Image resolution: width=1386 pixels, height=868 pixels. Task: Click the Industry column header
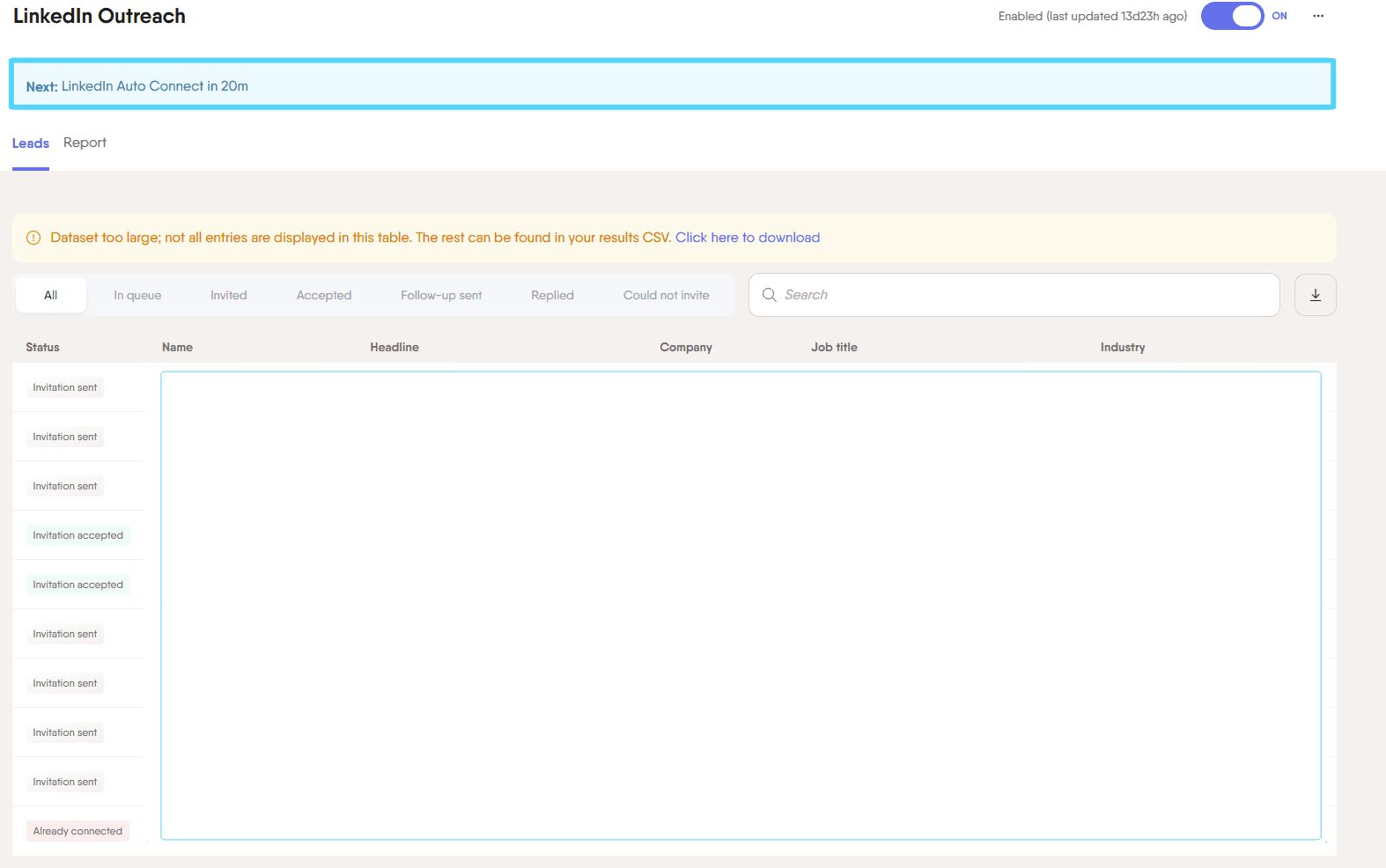coord(1123,347)
